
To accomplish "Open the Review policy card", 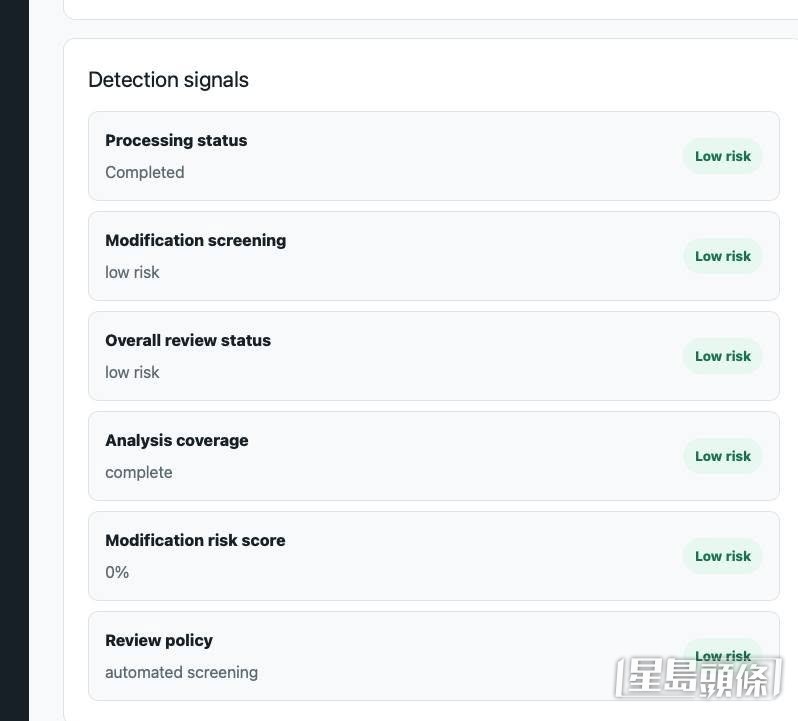I will coord(434,656).
